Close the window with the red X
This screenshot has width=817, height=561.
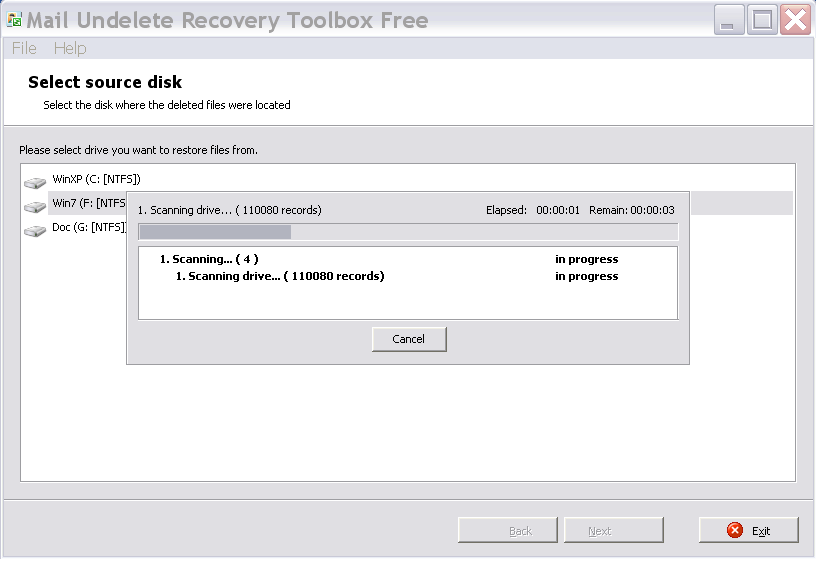click(796, 20)
